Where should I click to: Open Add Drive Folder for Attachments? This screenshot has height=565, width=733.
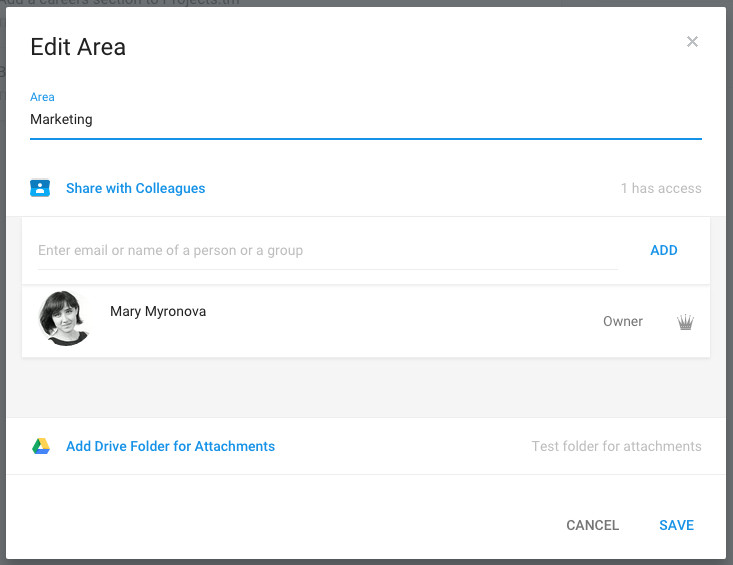coord(170,446)
